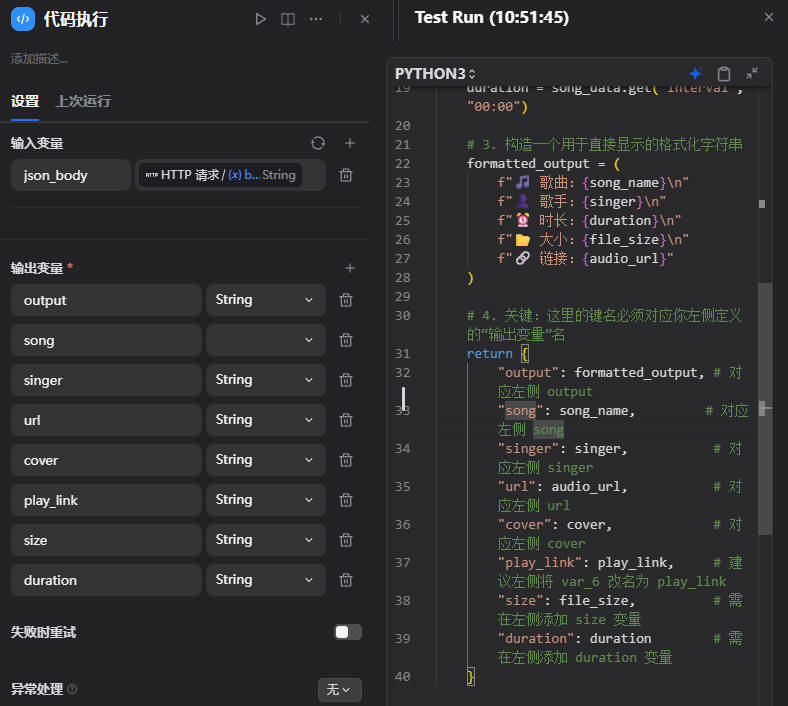Open the 异常处理 help icon
788x706 pixels.
[x=72, y=689]
